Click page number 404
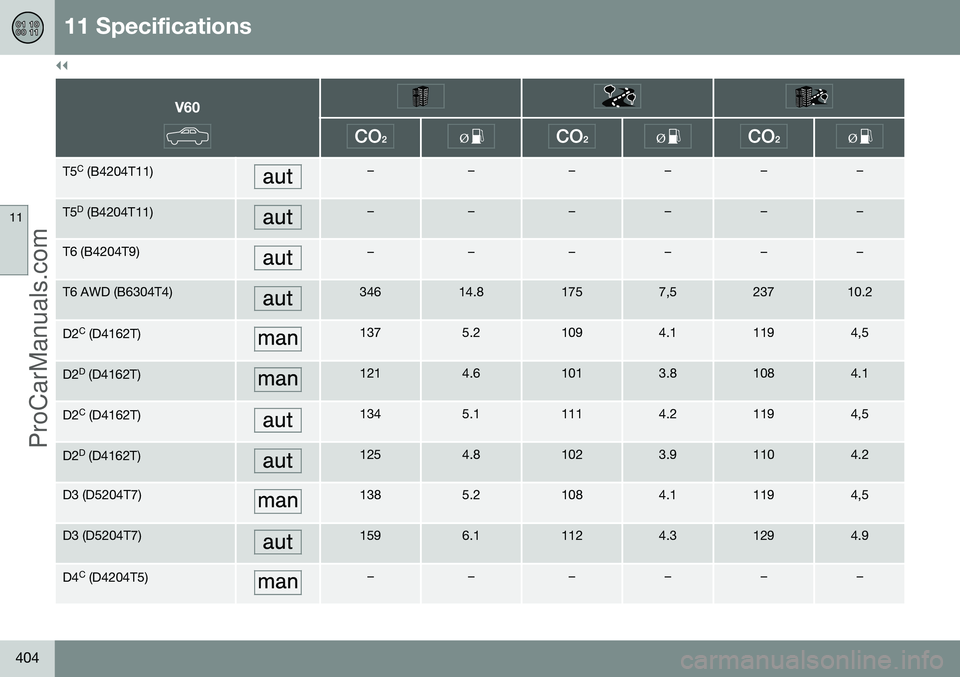 (x=27, y=658)
